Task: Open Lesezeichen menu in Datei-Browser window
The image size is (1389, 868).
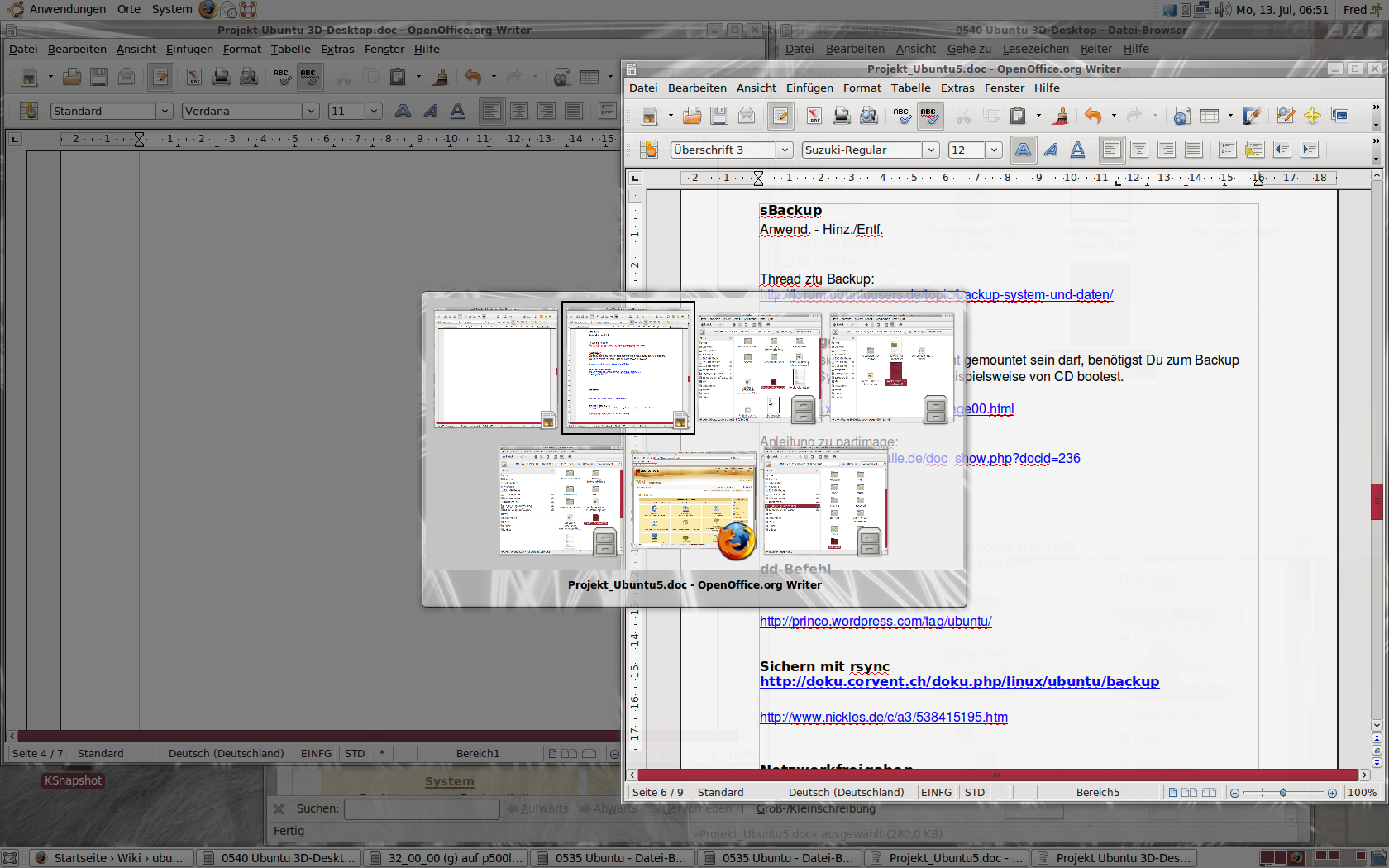Action: pyautogui.click(x=1035, y=49)
